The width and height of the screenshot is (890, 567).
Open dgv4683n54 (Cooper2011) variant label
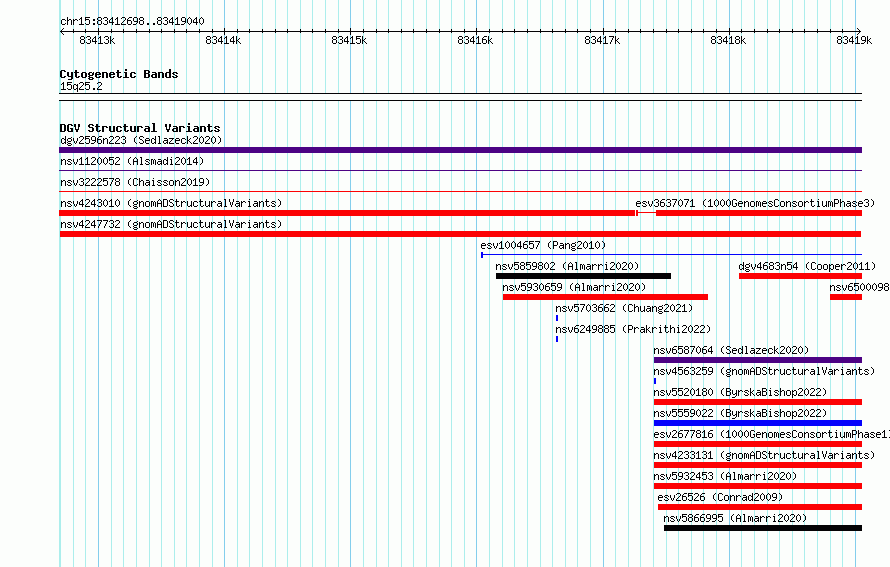pos(807,266)
